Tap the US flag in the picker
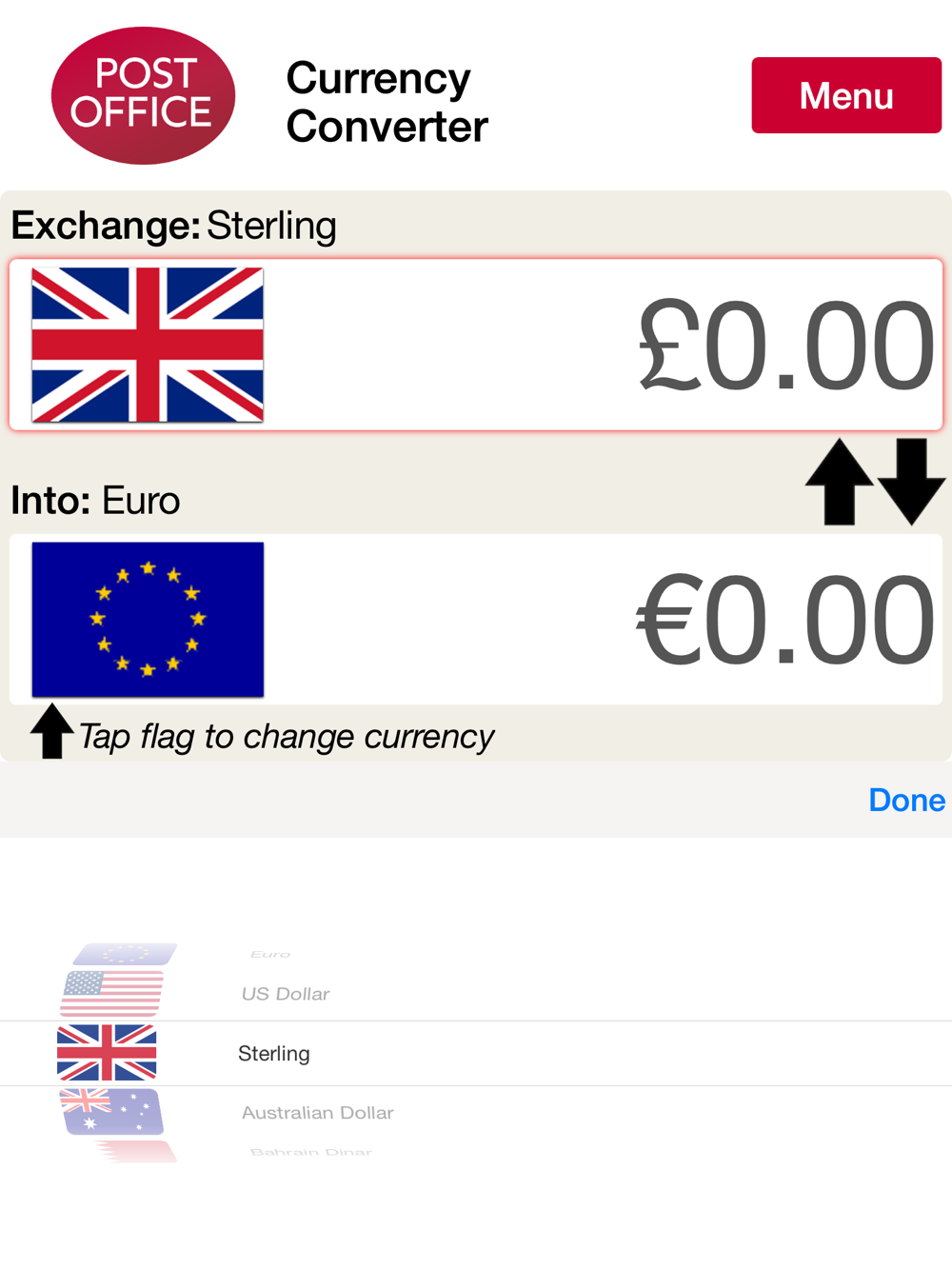This screenshot has height=1269, width=952. (x=112, y=993)
